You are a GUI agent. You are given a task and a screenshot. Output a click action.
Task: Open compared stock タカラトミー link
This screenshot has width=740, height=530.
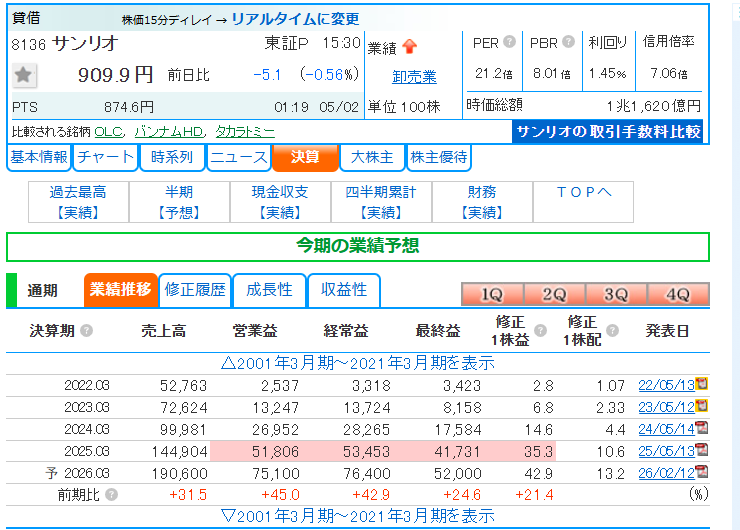click(x=245, y=132)
